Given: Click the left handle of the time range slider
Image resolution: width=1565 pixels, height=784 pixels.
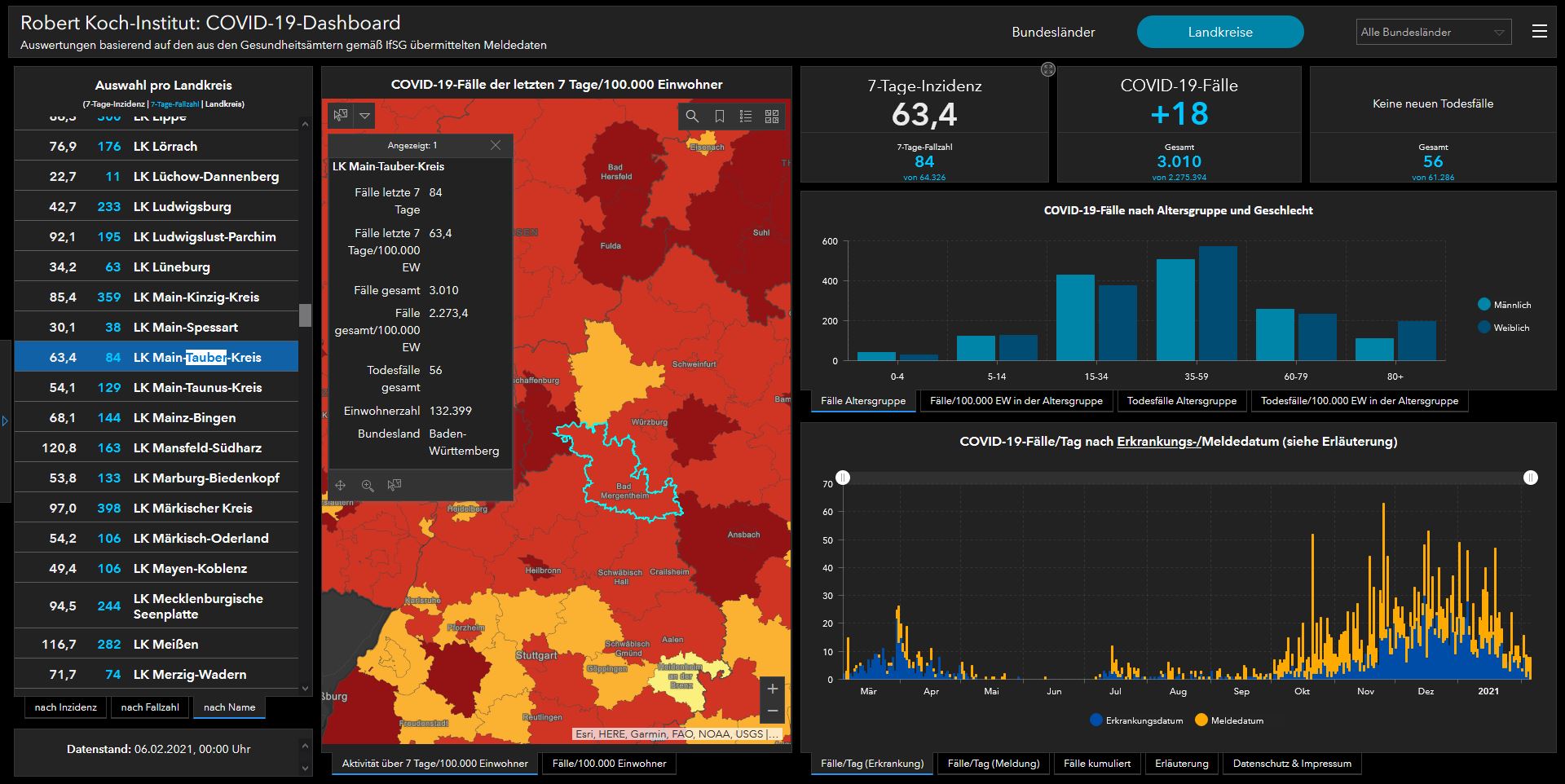Looking at the screenshot, I should (x=843, y=478).
